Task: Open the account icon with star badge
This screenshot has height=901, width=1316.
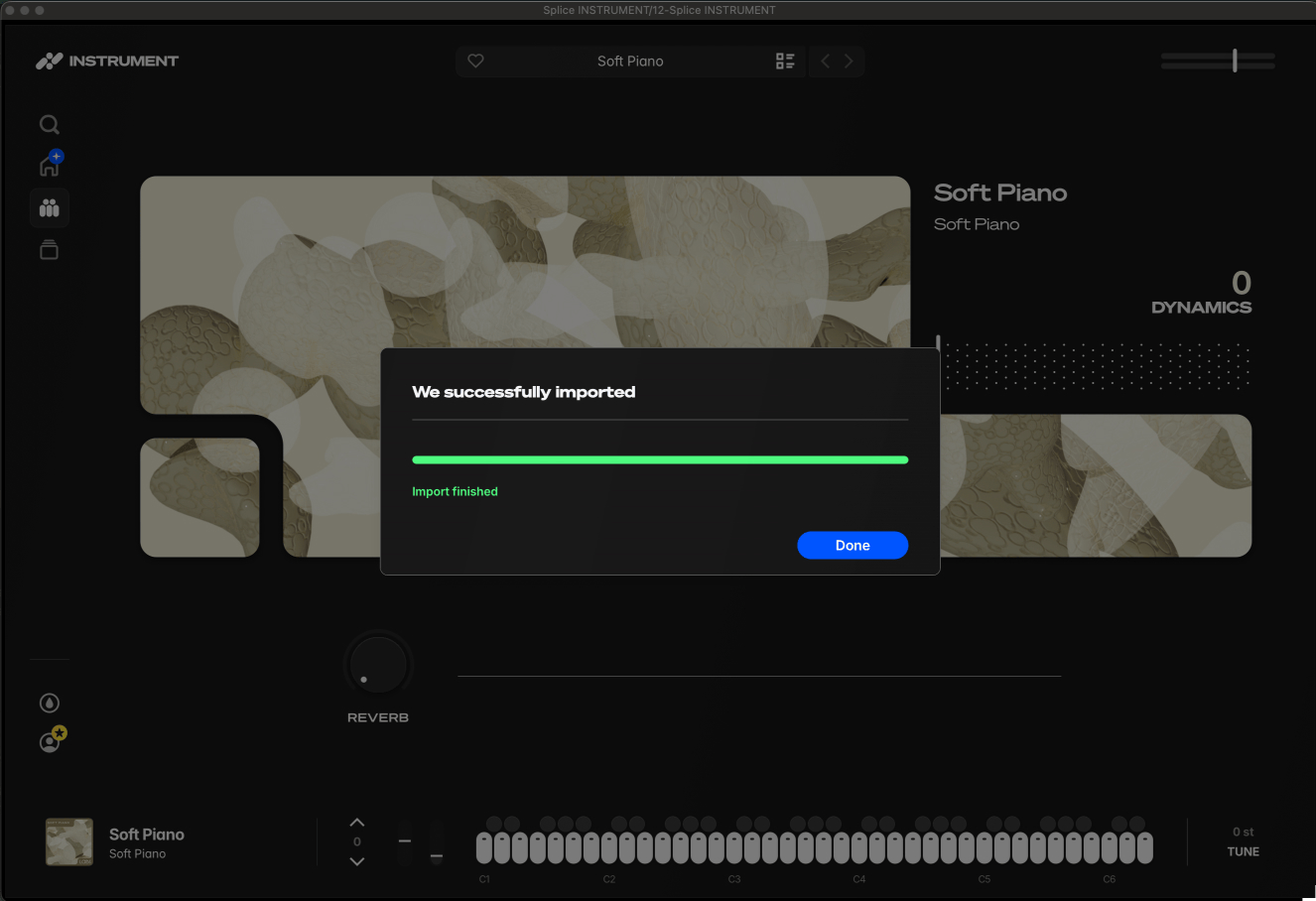Action: coord(52,739)
